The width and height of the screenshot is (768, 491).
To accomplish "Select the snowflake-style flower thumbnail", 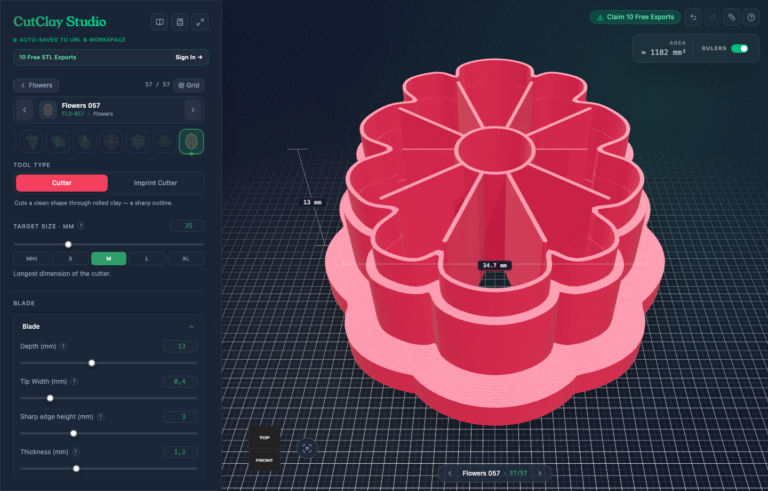I will tap(138, 142).
